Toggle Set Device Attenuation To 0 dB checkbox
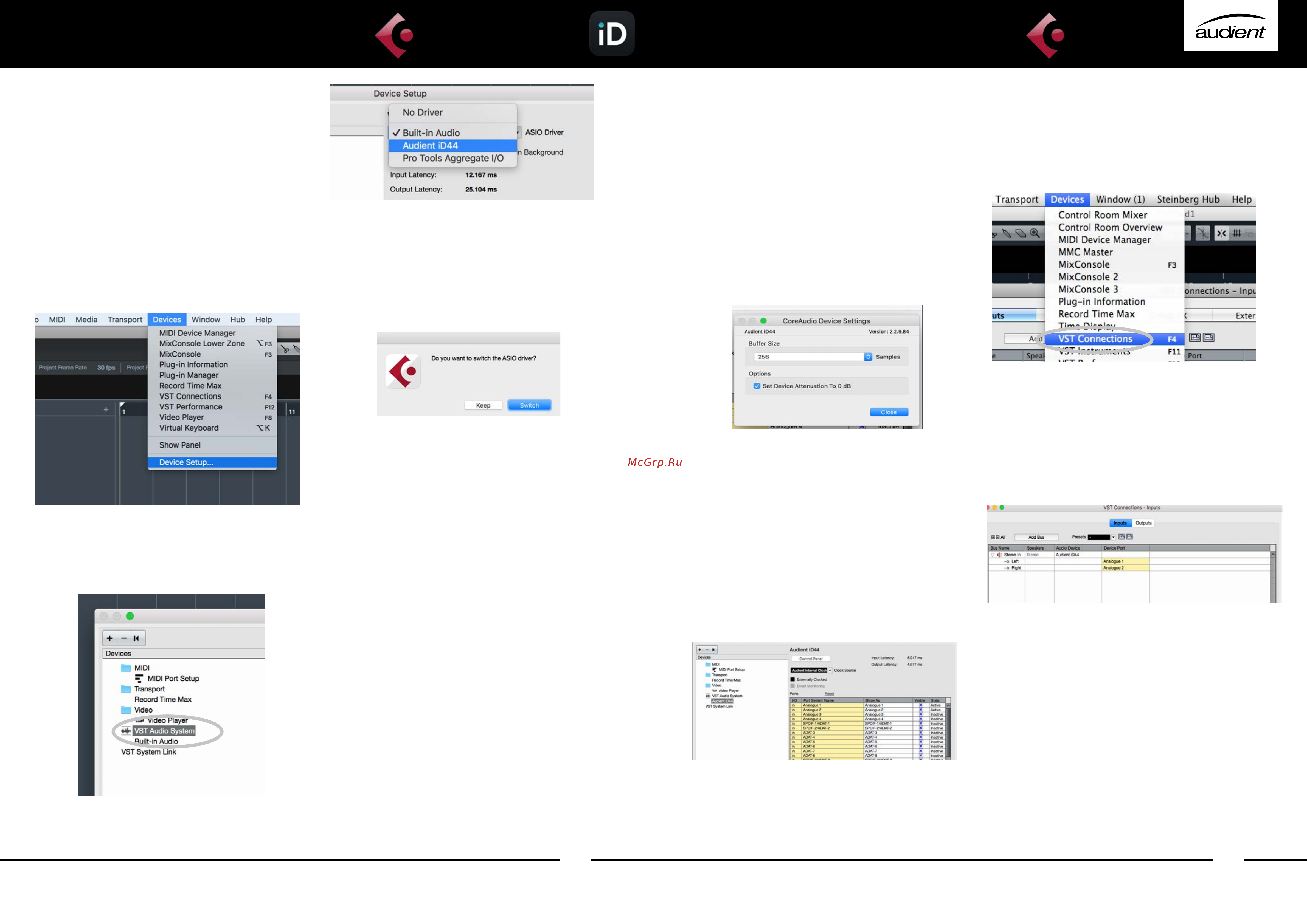The image size is (1307, 924). 757,386
